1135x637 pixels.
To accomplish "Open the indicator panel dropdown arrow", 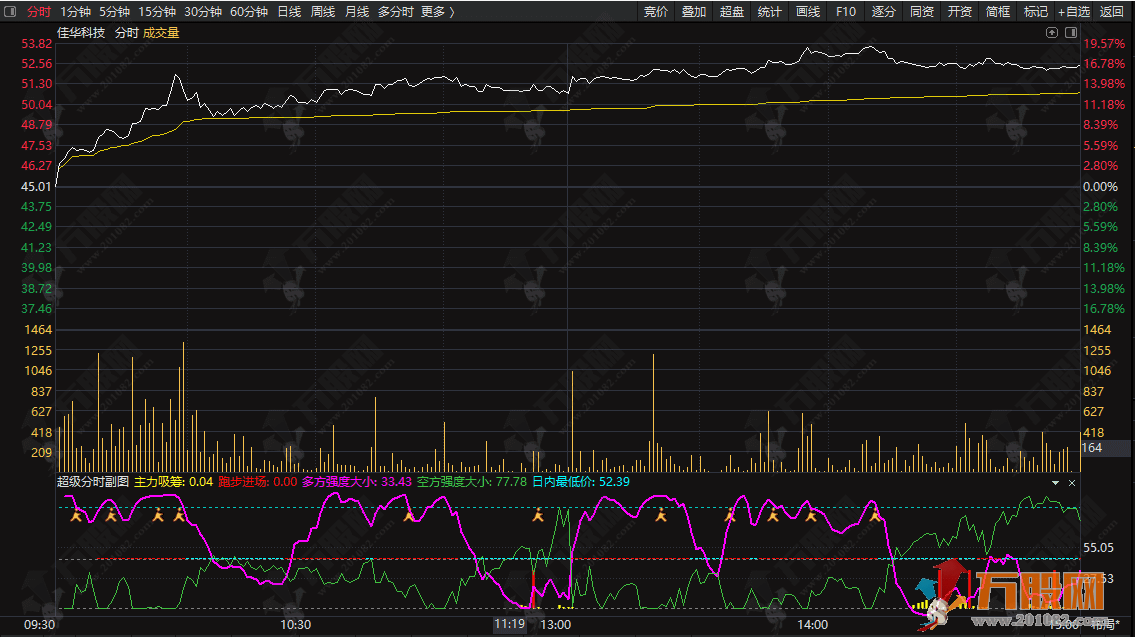I will tap(1055, 482).
